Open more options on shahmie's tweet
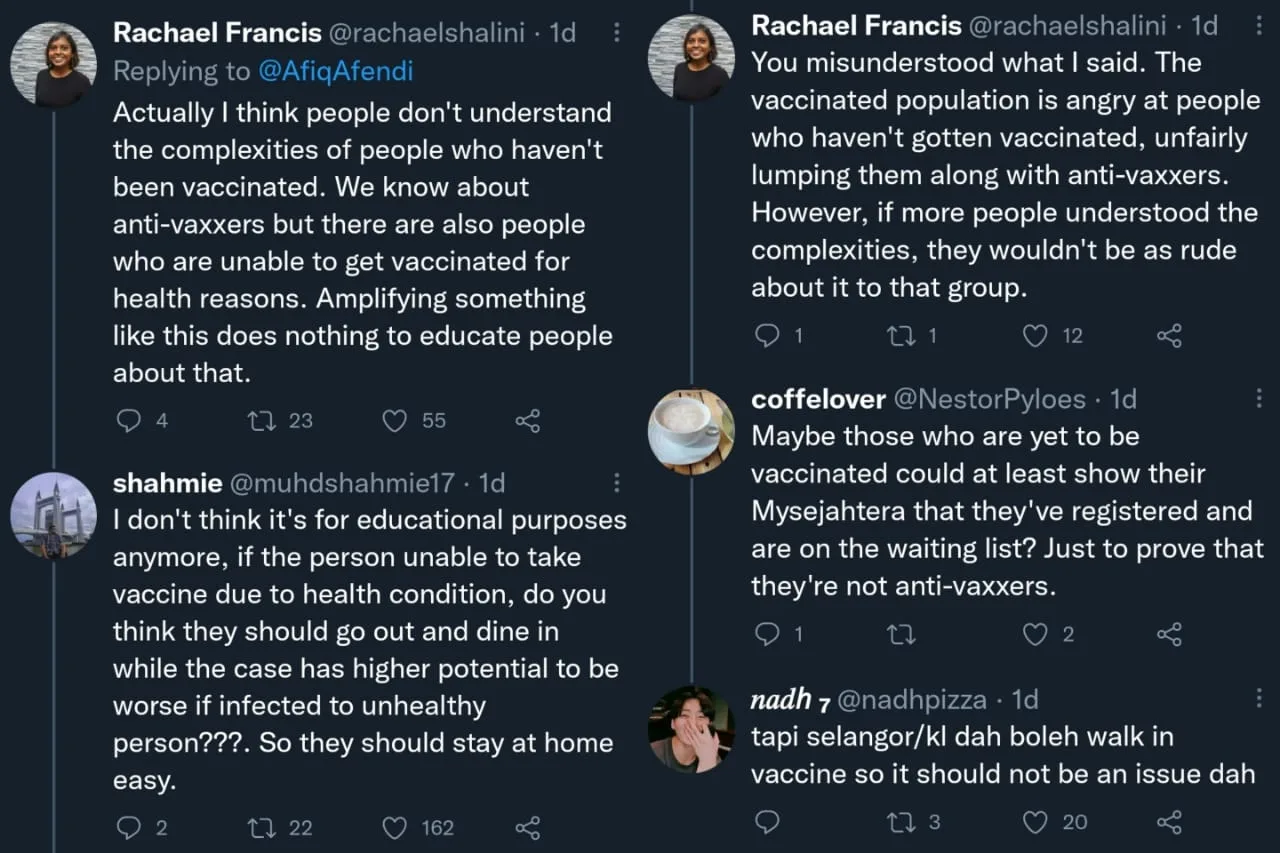The image size is (1280, 853). pyautogui.click(x=617, y=483)
